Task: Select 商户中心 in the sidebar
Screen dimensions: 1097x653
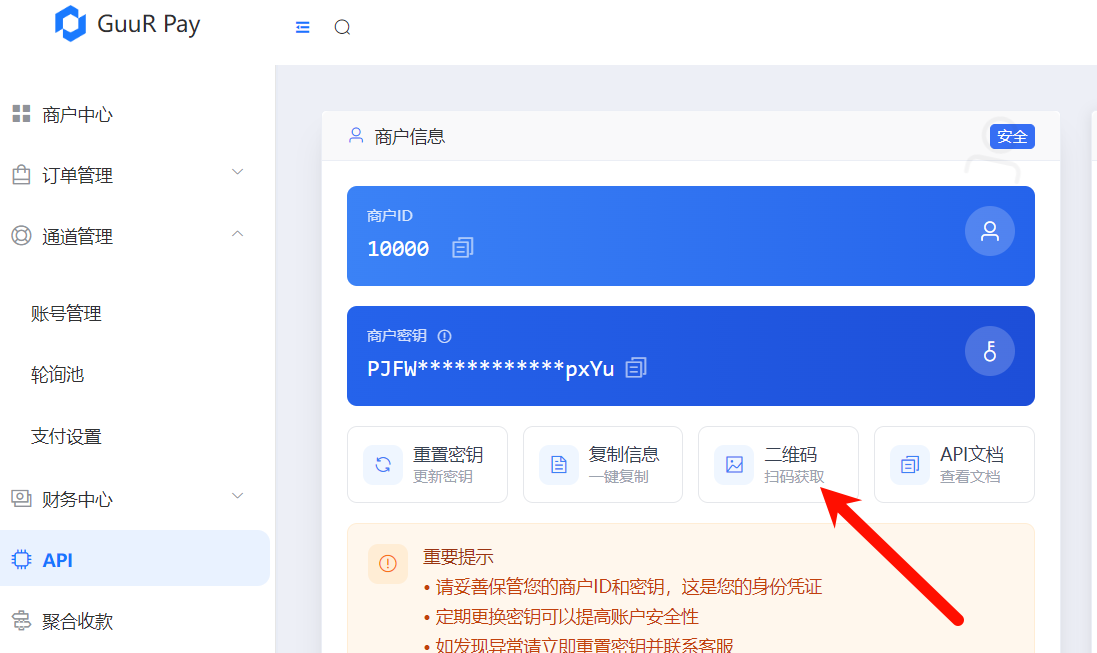Action: point(75,114)
